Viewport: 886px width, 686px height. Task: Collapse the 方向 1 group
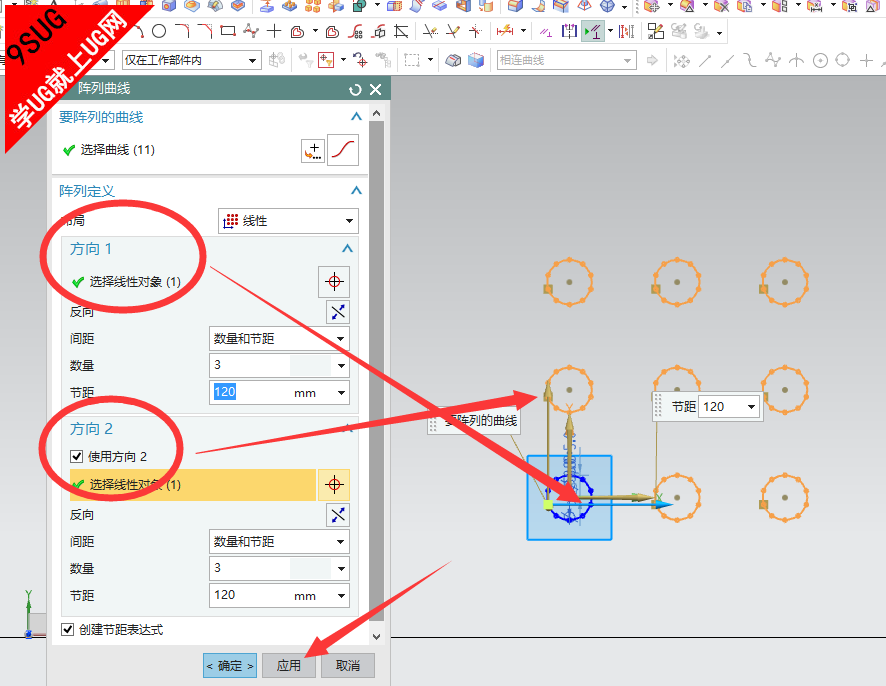(x=347, y=248)
